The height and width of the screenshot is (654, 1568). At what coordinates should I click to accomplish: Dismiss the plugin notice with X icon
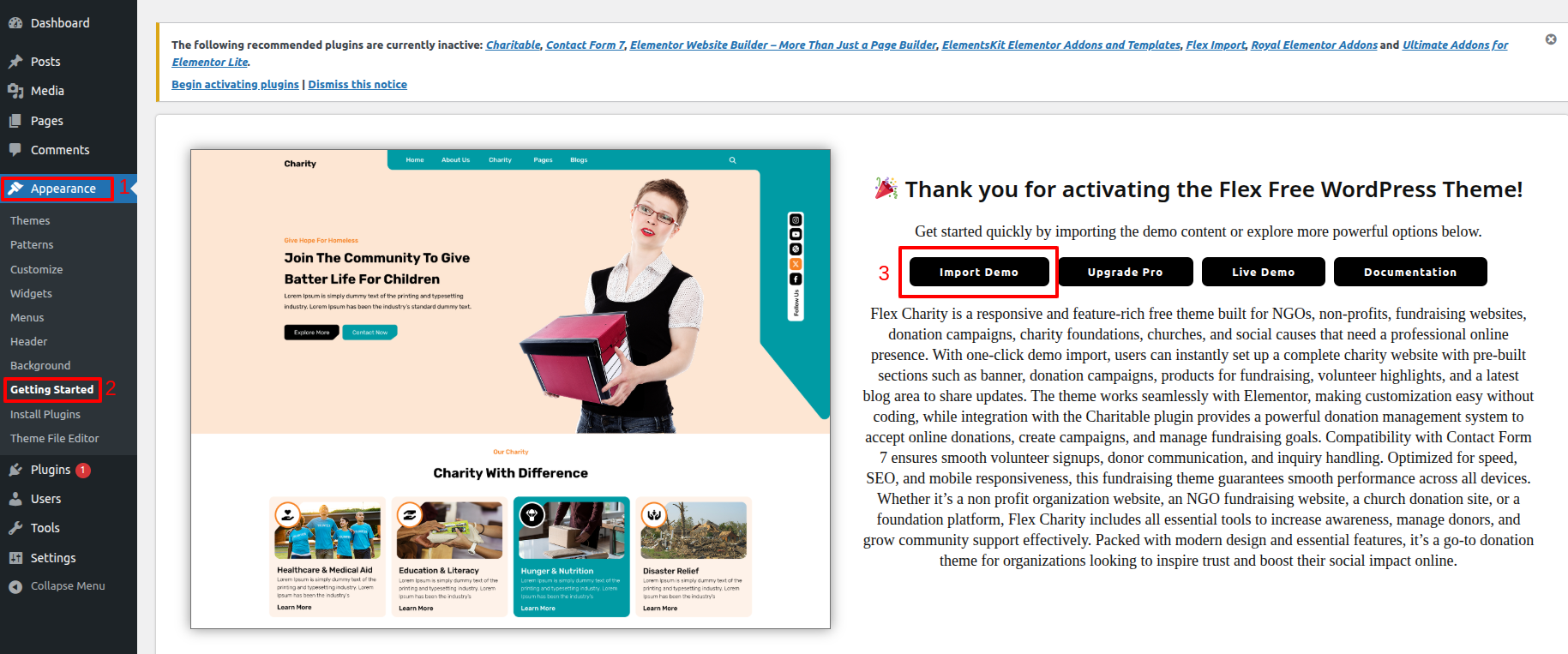coord(1551,39)
